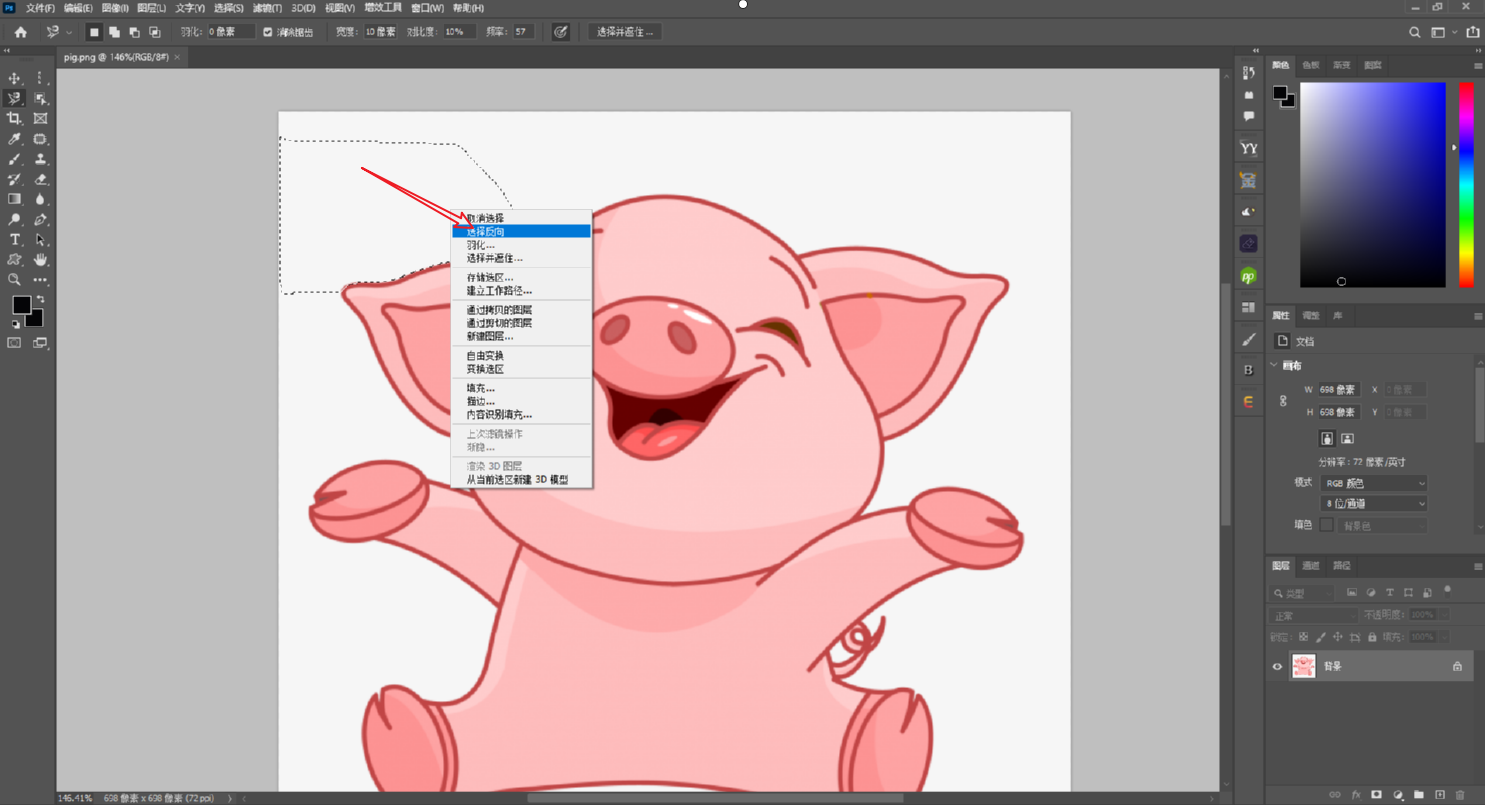This screenshot has width=1485, height=805.
Task: Select the Pen tool
Action: click(40, 219)
